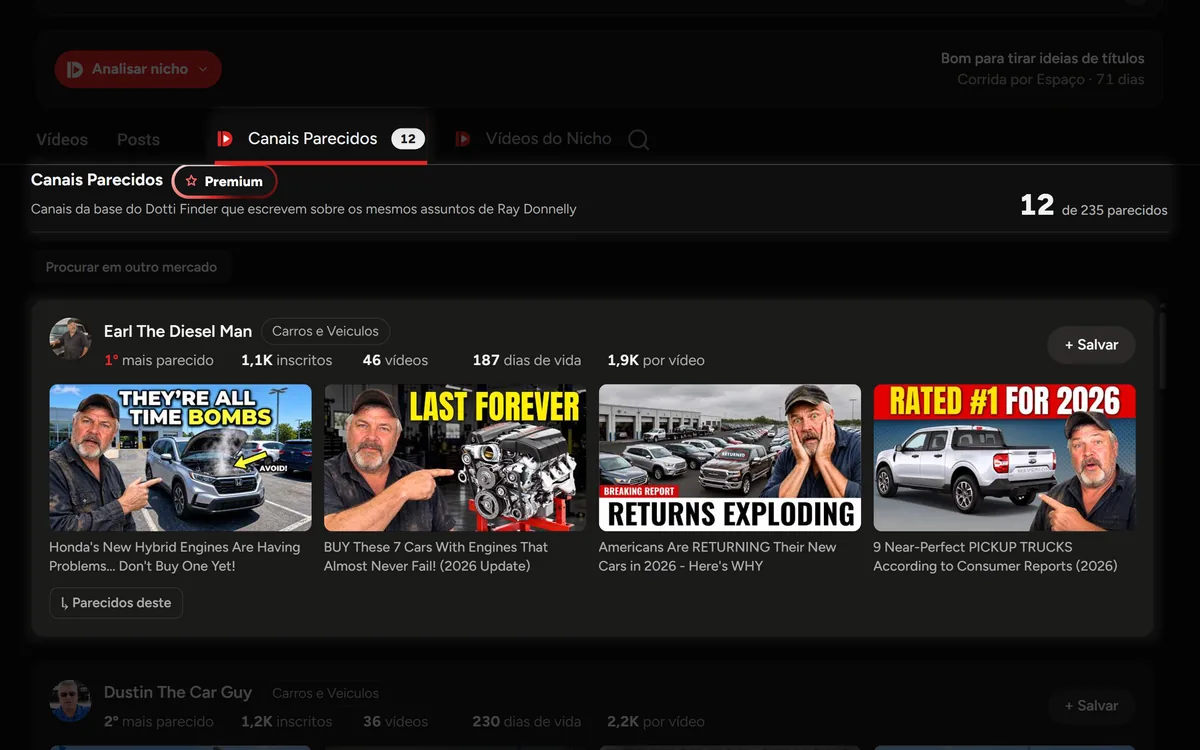Click the channel list scrollbar
Viewport: 1200px width, 750px height.
click(x=1161, y=350)
